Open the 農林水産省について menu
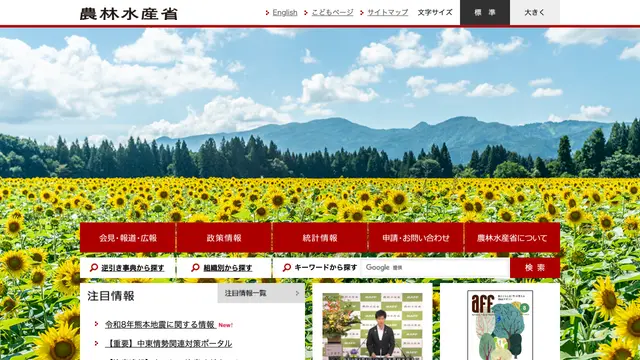 click(x=512, y=238)
